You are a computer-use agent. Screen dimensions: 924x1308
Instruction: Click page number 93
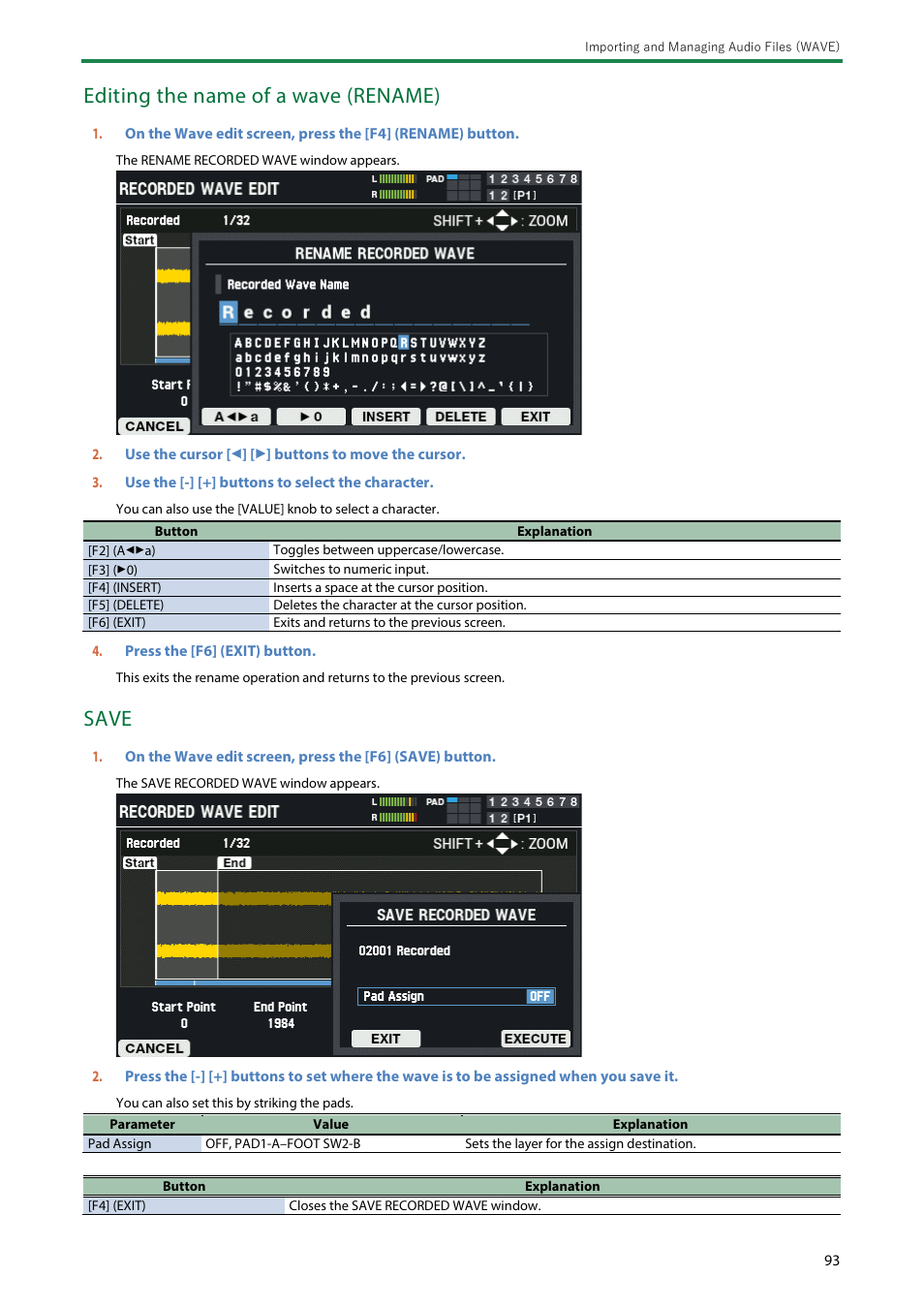832,1261
